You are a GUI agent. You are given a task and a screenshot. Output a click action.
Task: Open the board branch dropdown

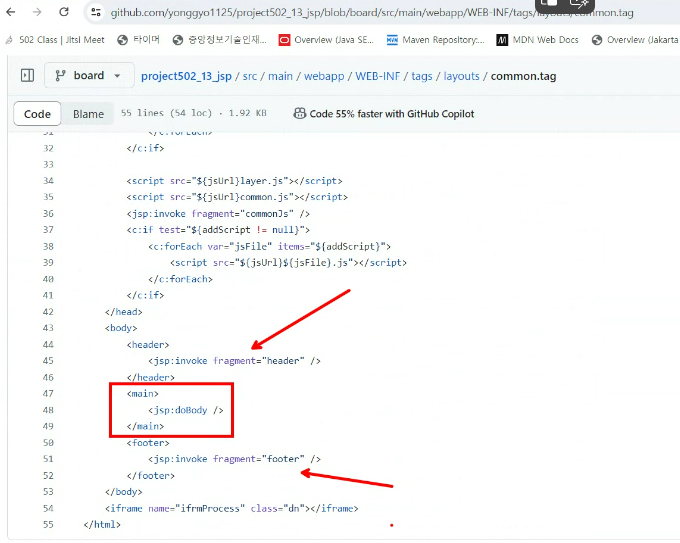89,75
